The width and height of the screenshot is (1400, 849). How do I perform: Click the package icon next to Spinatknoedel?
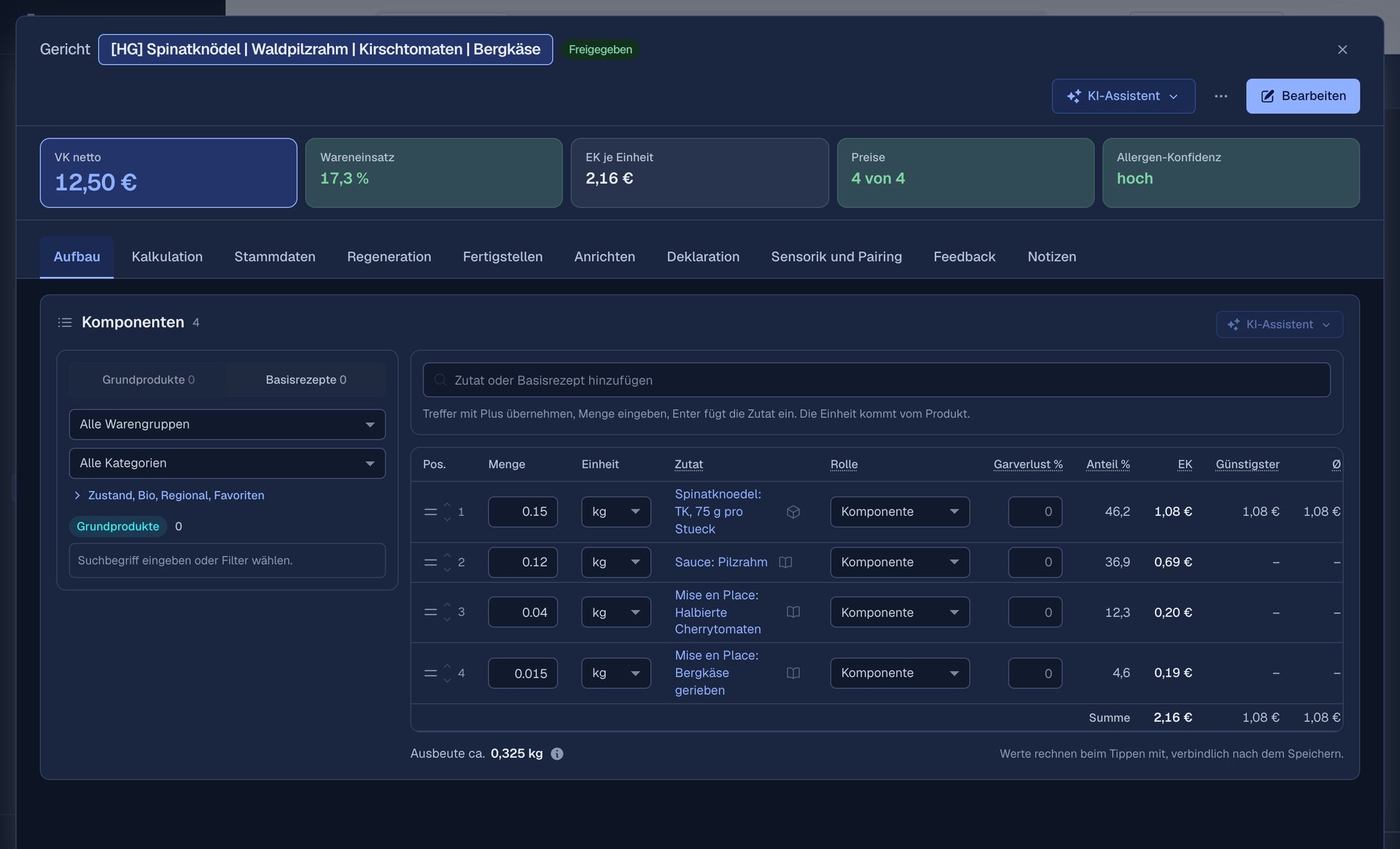(x=793, y=512)
